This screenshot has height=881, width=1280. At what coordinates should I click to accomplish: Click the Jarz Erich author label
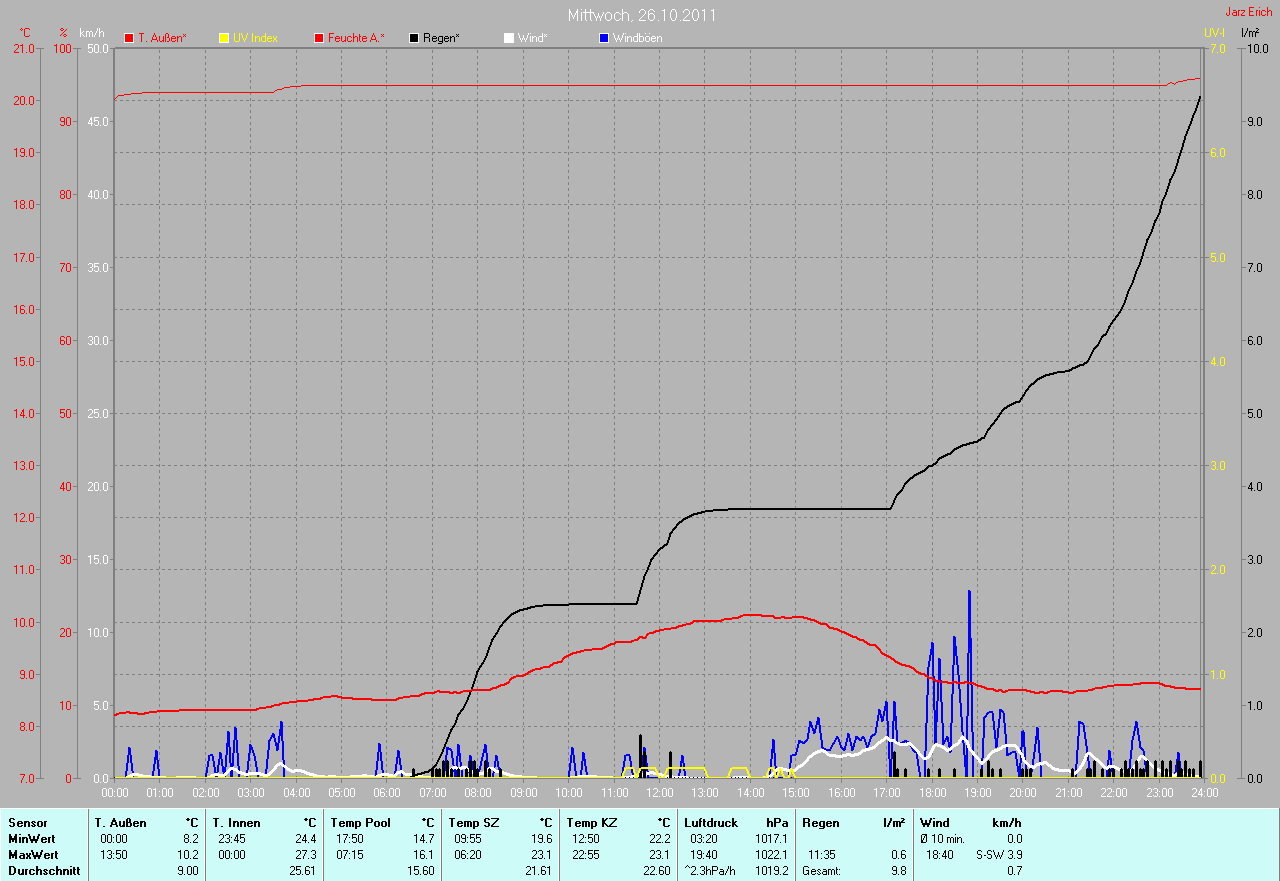point(1248,12)
